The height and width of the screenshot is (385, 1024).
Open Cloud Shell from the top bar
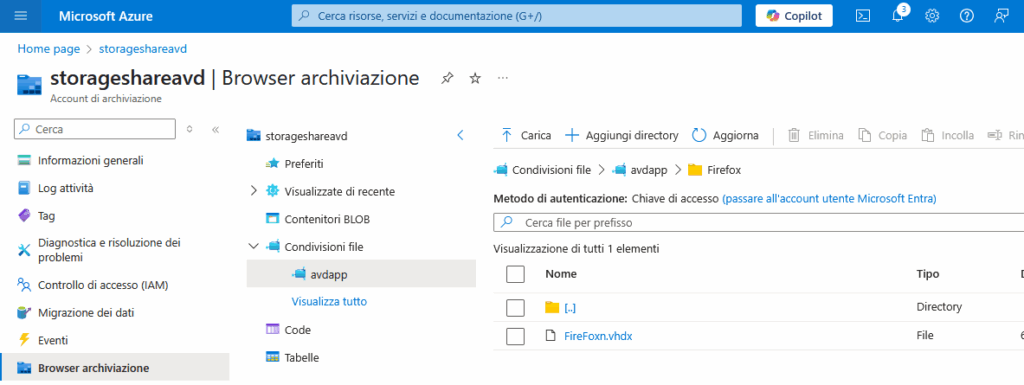pyautogui.click(x=863, y=16)
